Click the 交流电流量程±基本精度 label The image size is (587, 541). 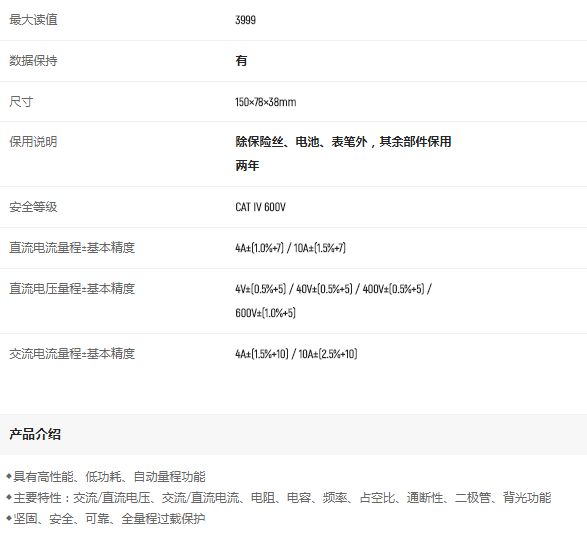72,354
